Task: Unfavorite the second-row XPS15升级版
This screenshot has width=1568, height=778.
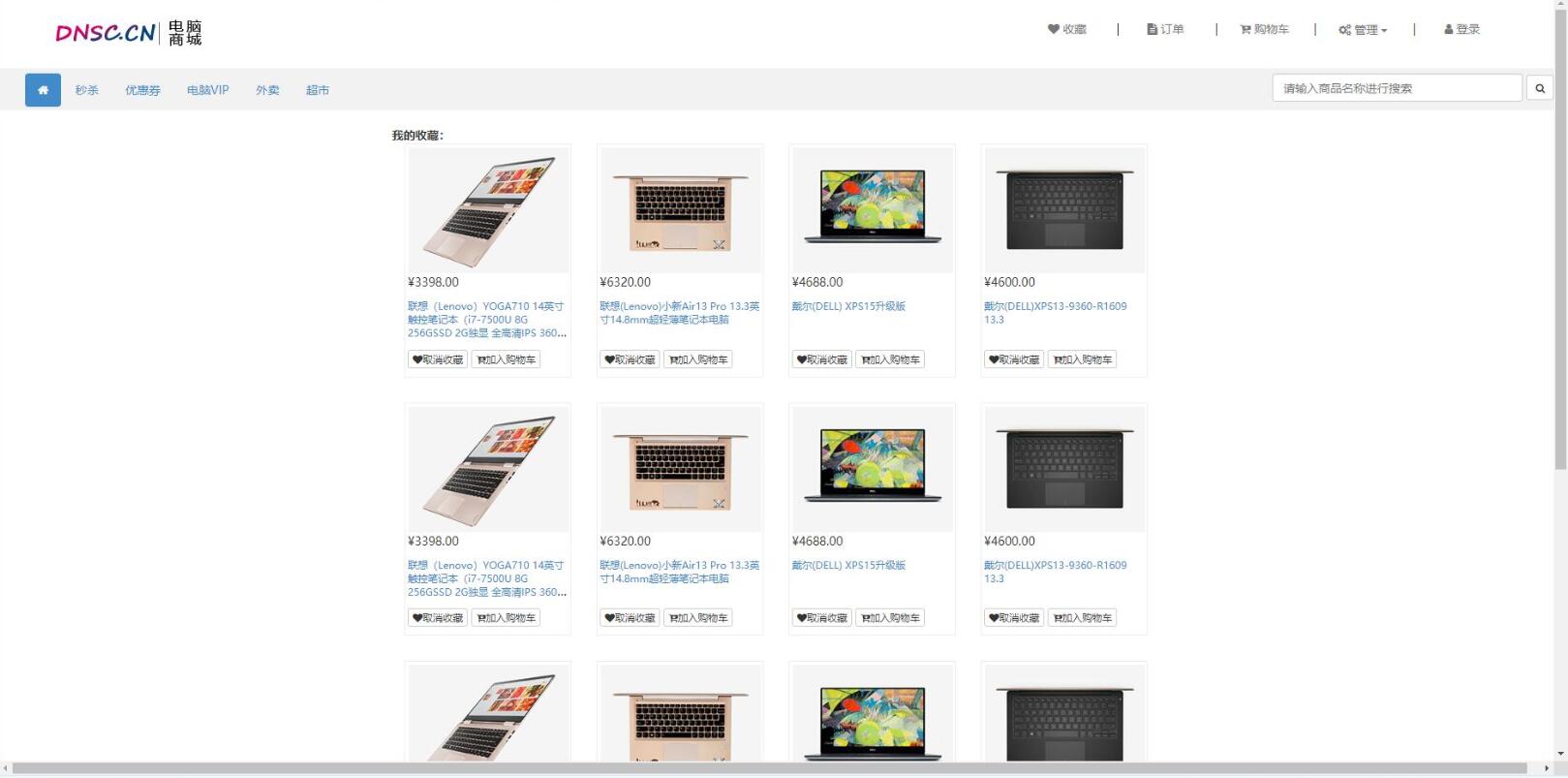Action: (x=822, y=618)
